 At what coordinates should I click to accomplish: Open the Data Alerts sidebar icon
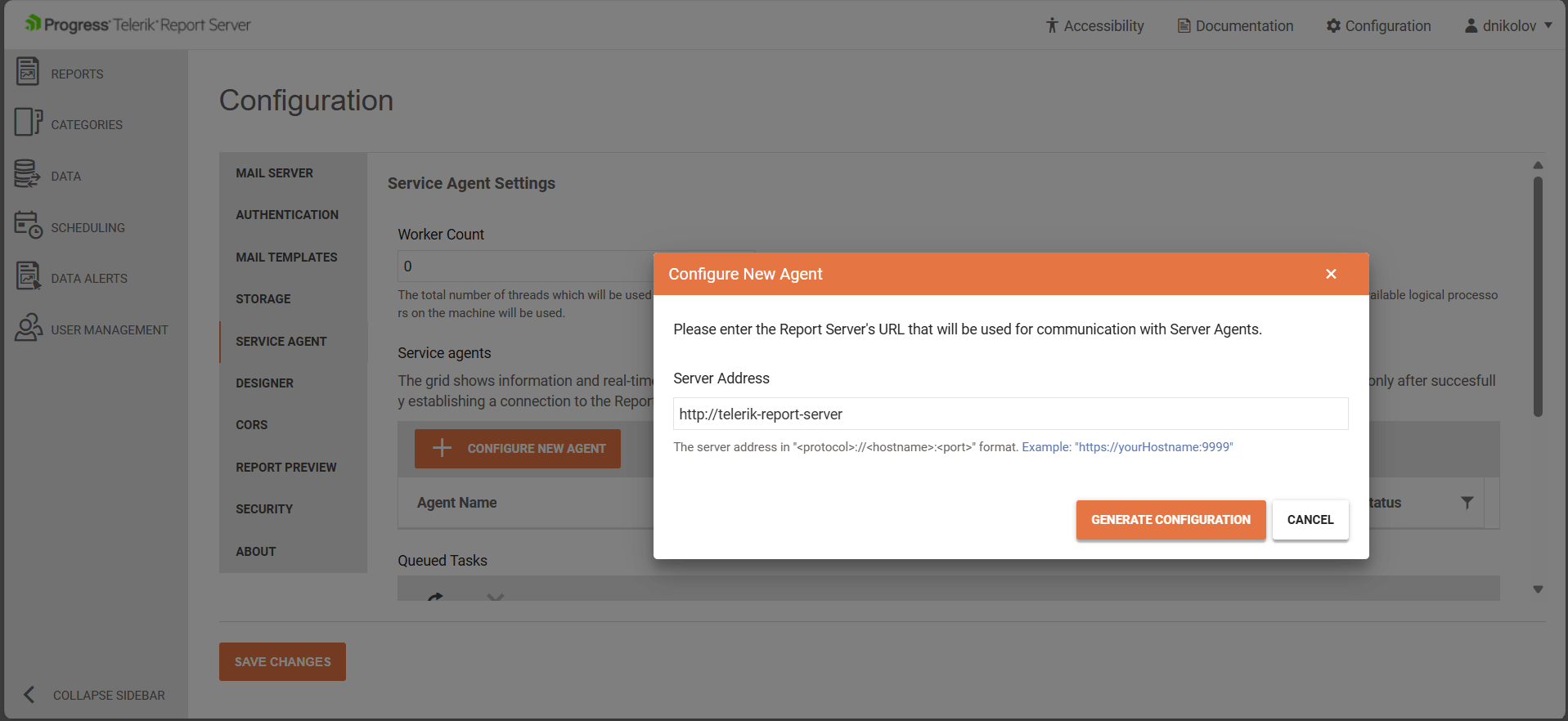coord(28,276)
